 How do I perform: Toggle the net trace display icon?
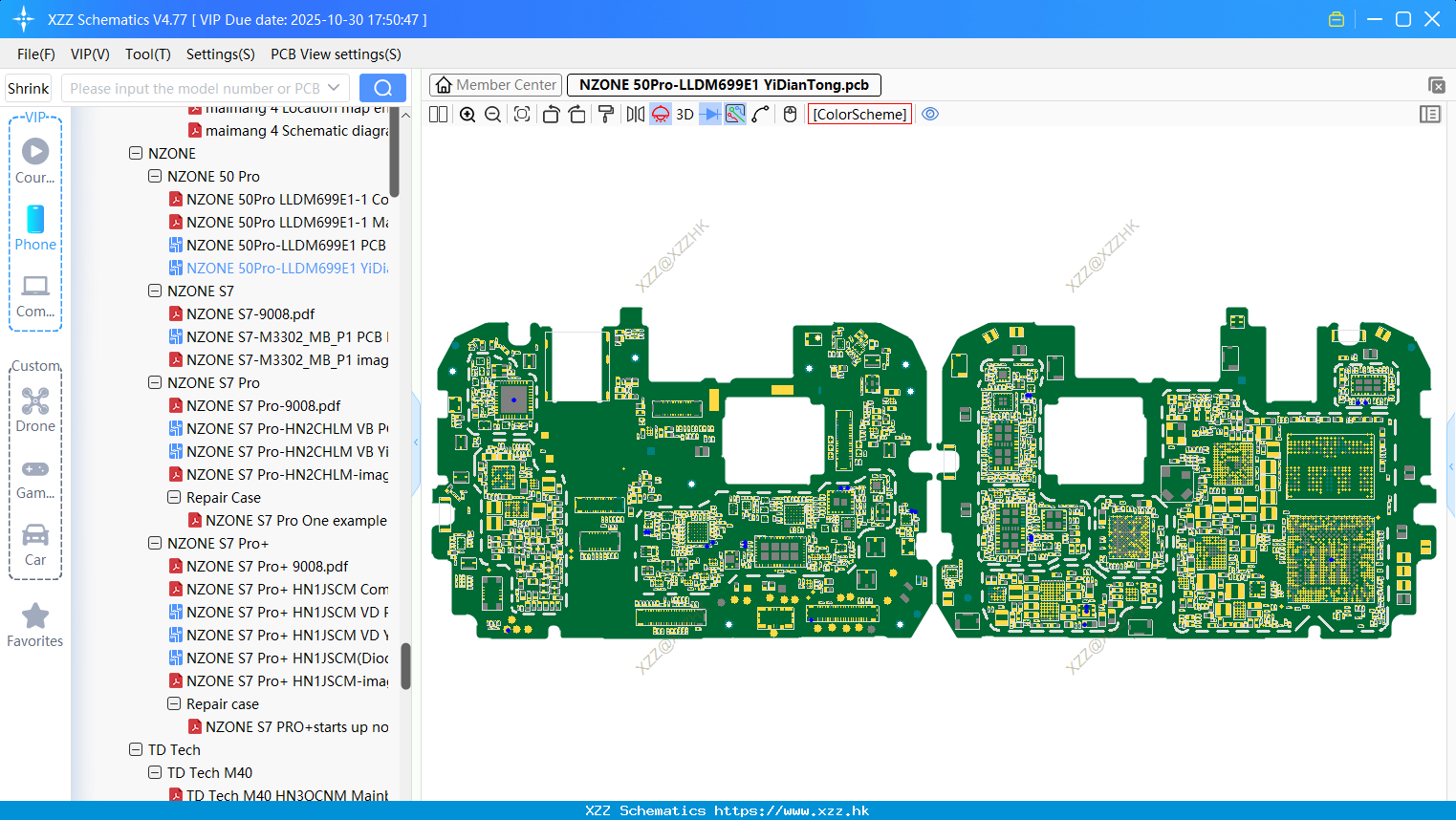[735, 115]
